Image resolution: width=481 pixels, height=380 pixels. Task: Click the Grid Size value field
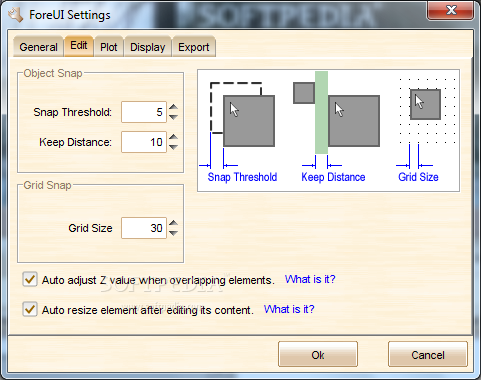pyautogui.click(x=144, y=228)
